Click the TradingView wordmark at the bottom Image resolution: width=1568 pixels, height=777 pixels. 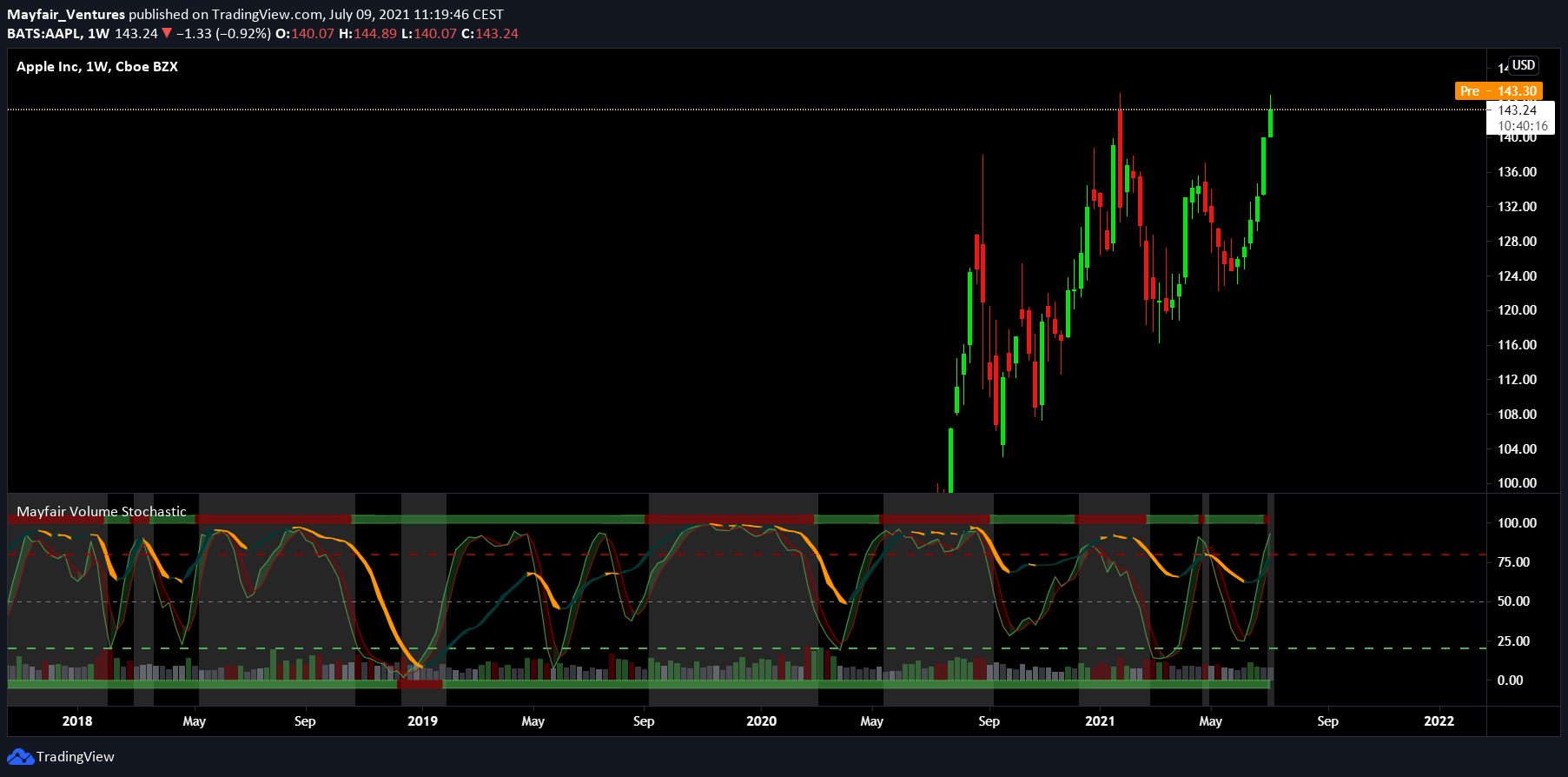pyautogui.click(x=76, y=757)
